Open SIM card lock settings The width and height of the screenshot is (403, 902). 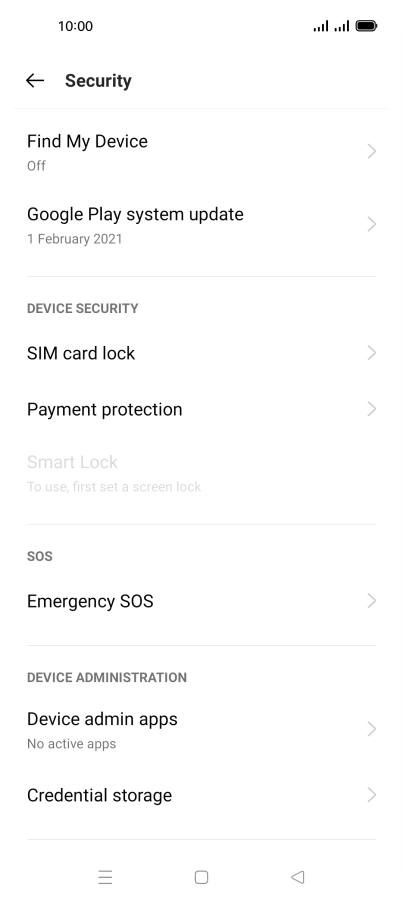[x=201, y=353]
